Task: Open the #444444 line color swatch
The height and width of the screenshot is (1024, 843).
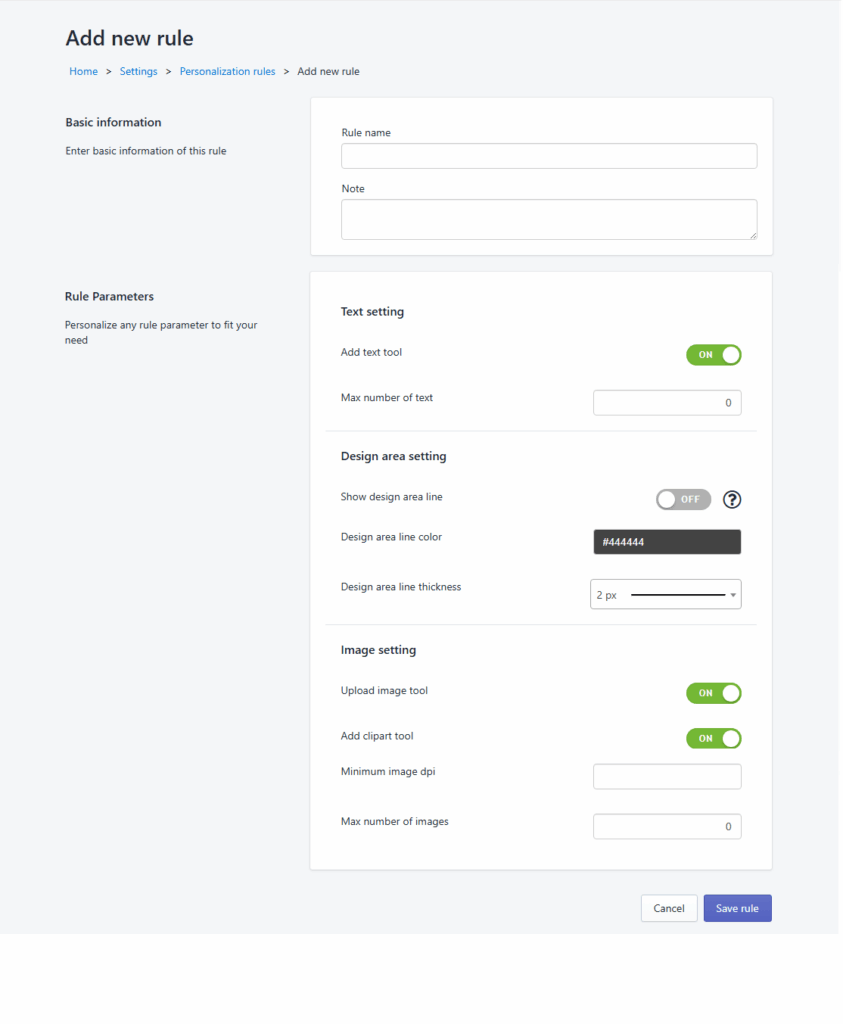Action: (667, 542)
